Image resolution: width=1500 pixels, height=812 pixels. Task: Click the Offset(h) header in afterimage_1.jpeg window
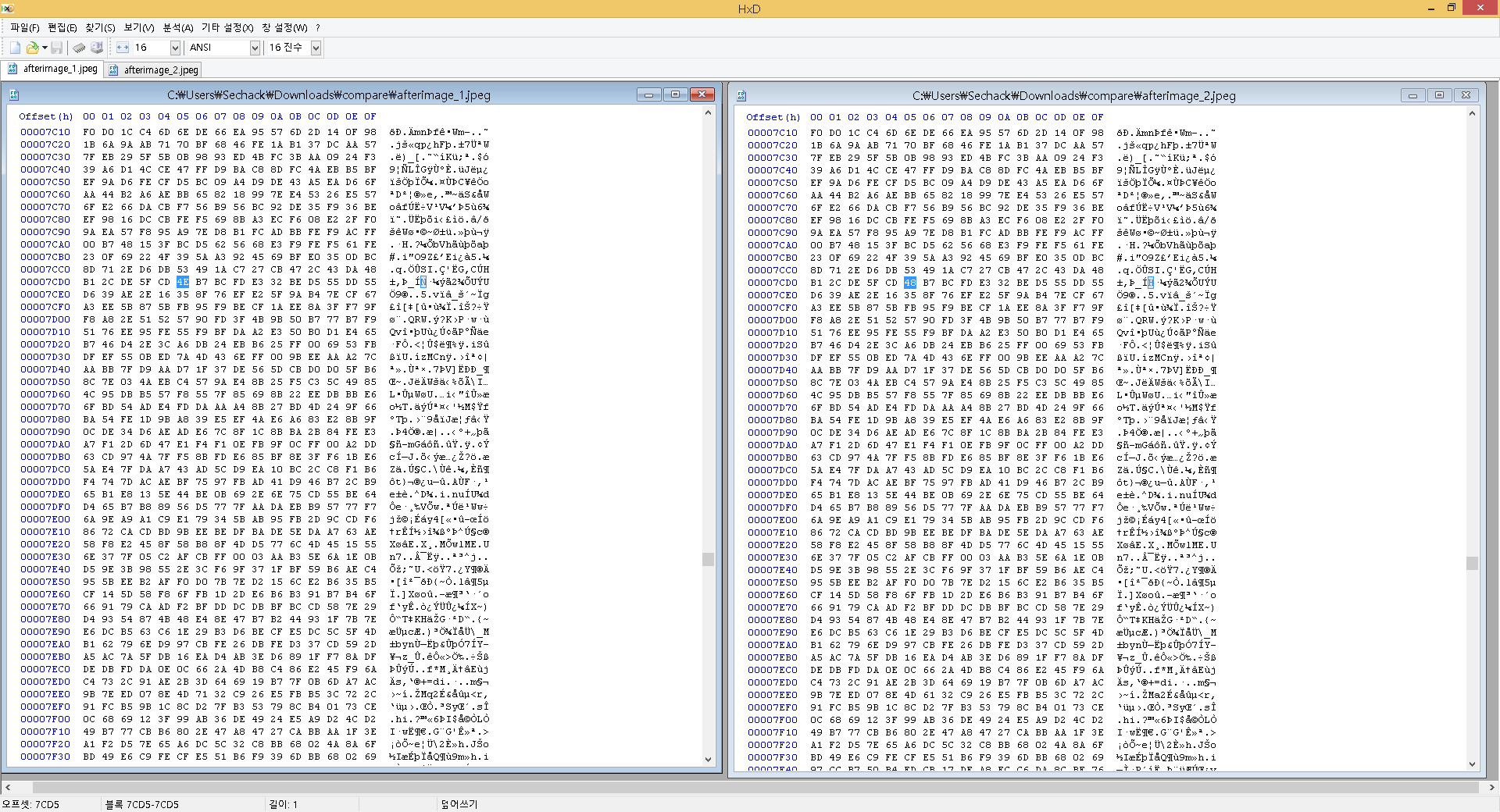45,116
